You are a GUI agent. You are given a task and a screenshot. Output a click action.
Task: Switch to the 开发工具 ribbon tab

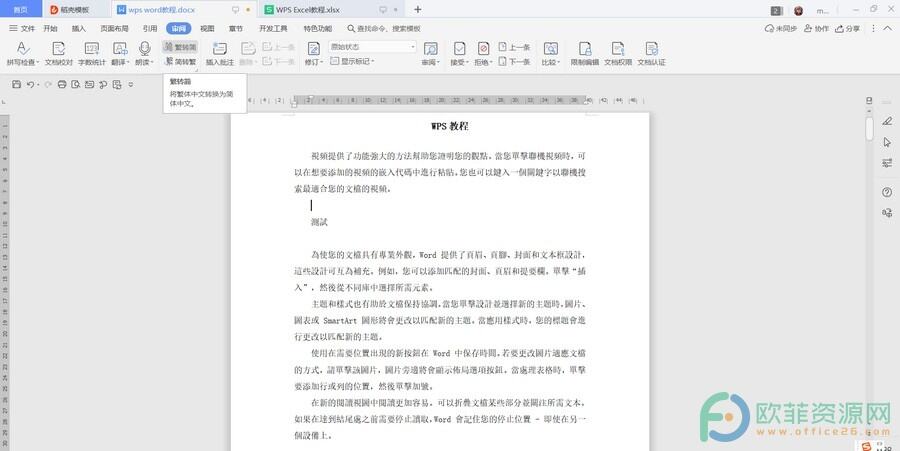[x=273, y=28]
